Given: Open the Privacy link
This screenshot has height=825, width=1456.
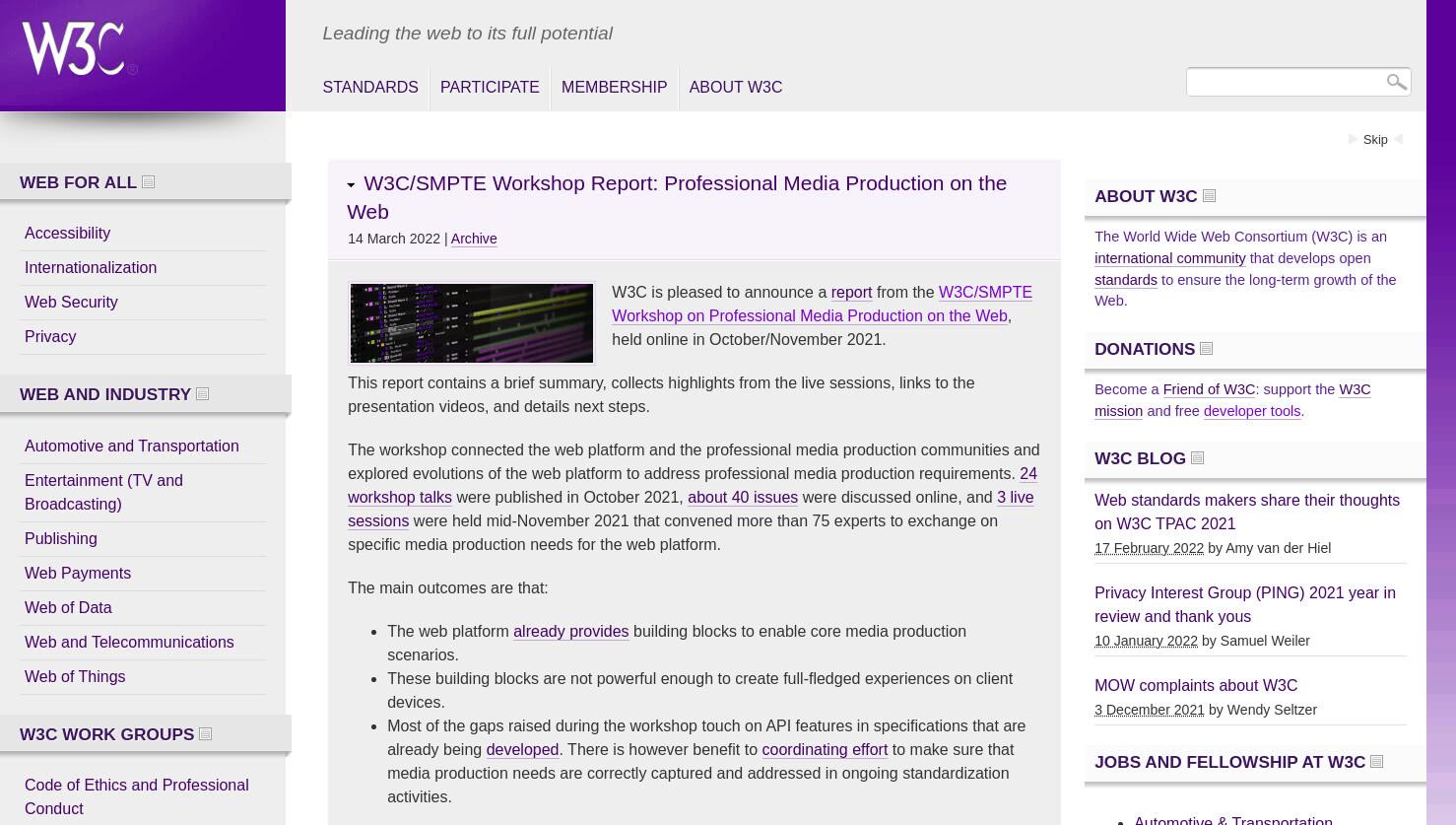Looking at the screenshot, I should [x=50, y=337].
